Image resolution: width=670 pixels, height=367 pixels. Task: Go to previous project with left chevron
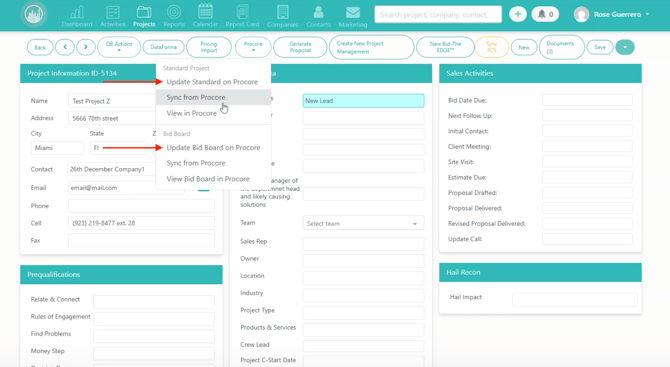pyautogui.click(x=65, y=47)
